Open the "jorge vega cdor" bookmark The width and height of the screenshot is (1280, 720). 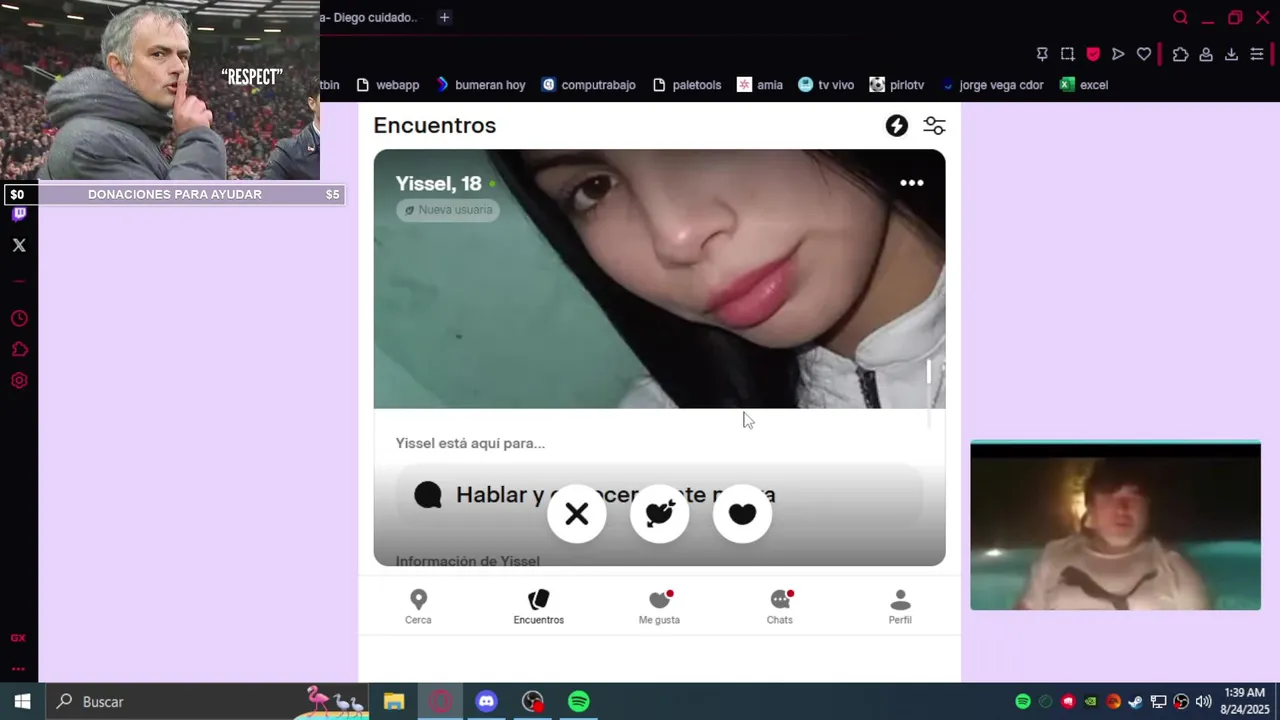[992, 85]
